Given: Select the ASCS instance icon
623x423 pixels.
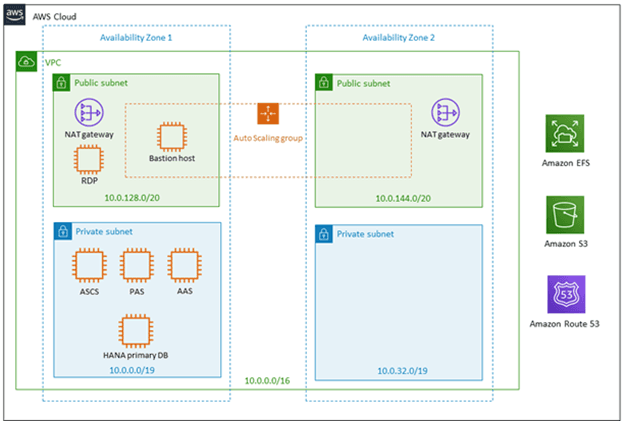Looking at the screenshot, I should click(x=90, y=266).
